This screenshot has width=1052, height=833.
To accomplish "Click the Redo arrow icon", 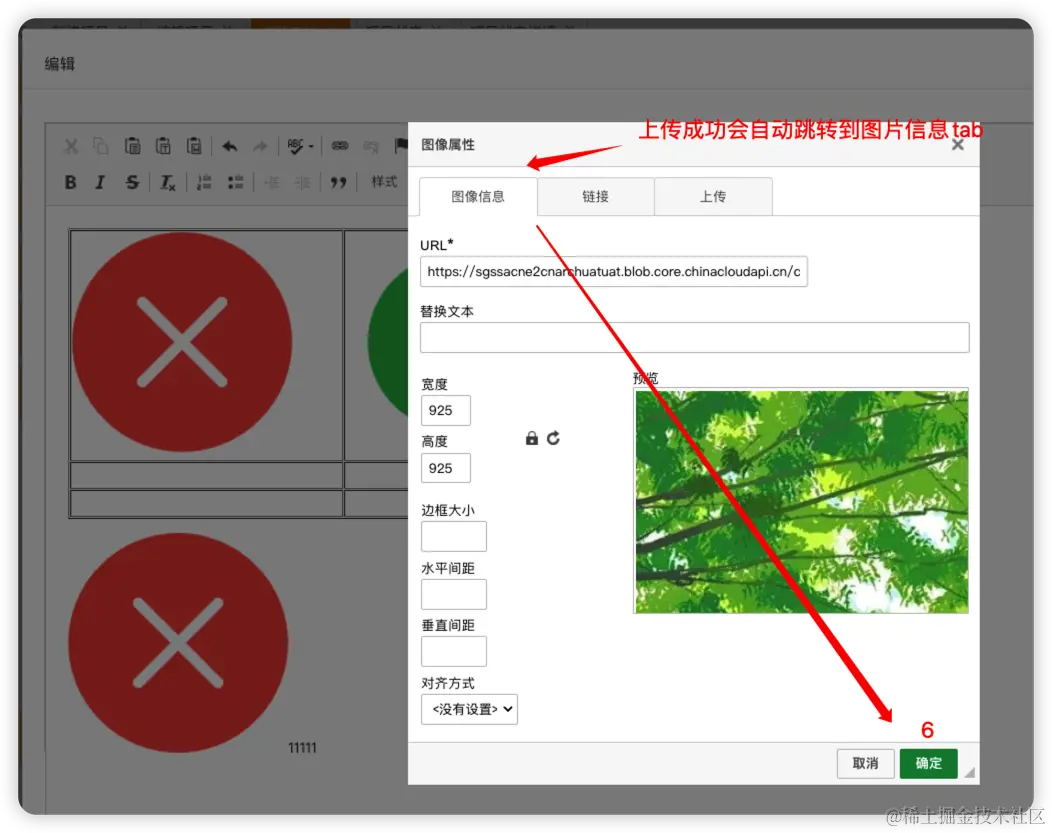I will [260, 146].
